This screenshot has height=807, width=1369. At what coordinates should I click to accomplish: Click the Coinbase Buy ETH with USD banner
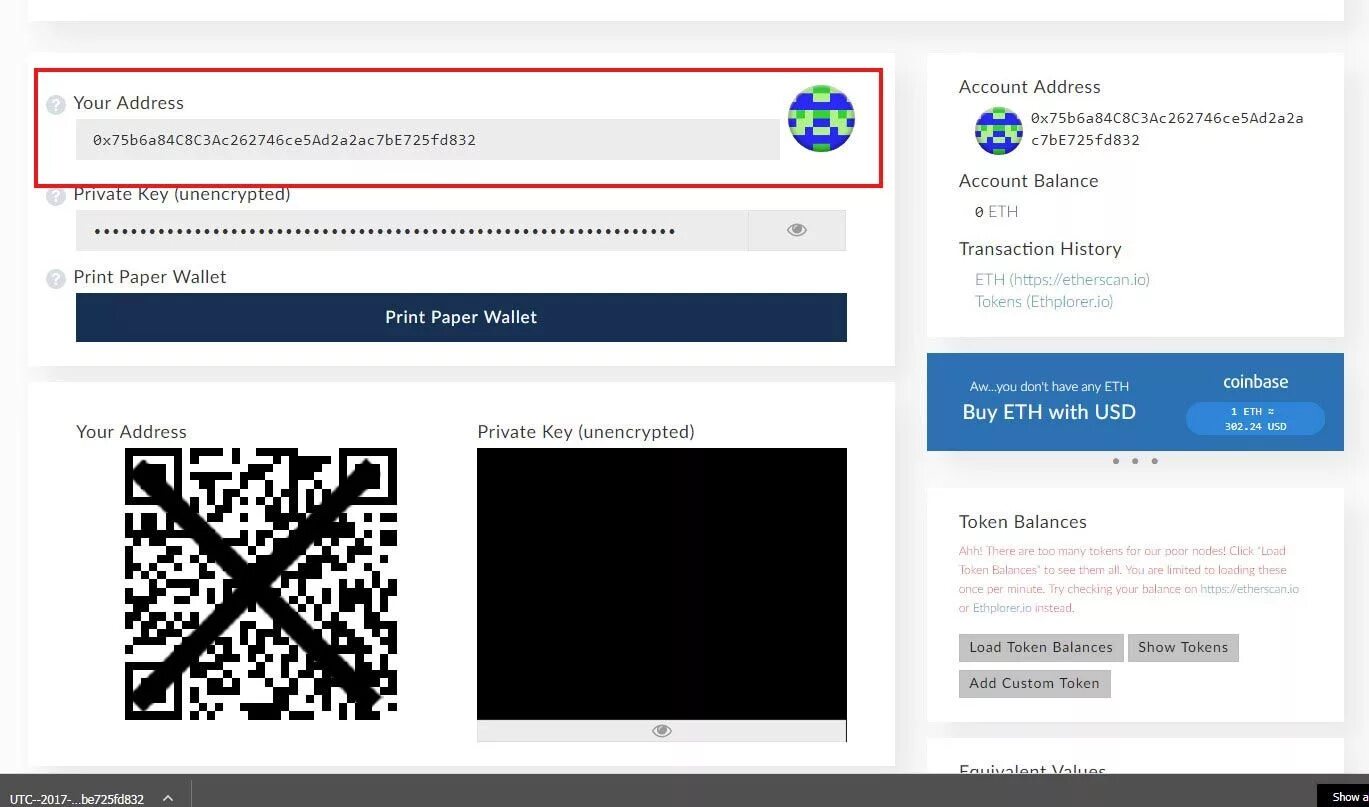[x=1135, y=402]
